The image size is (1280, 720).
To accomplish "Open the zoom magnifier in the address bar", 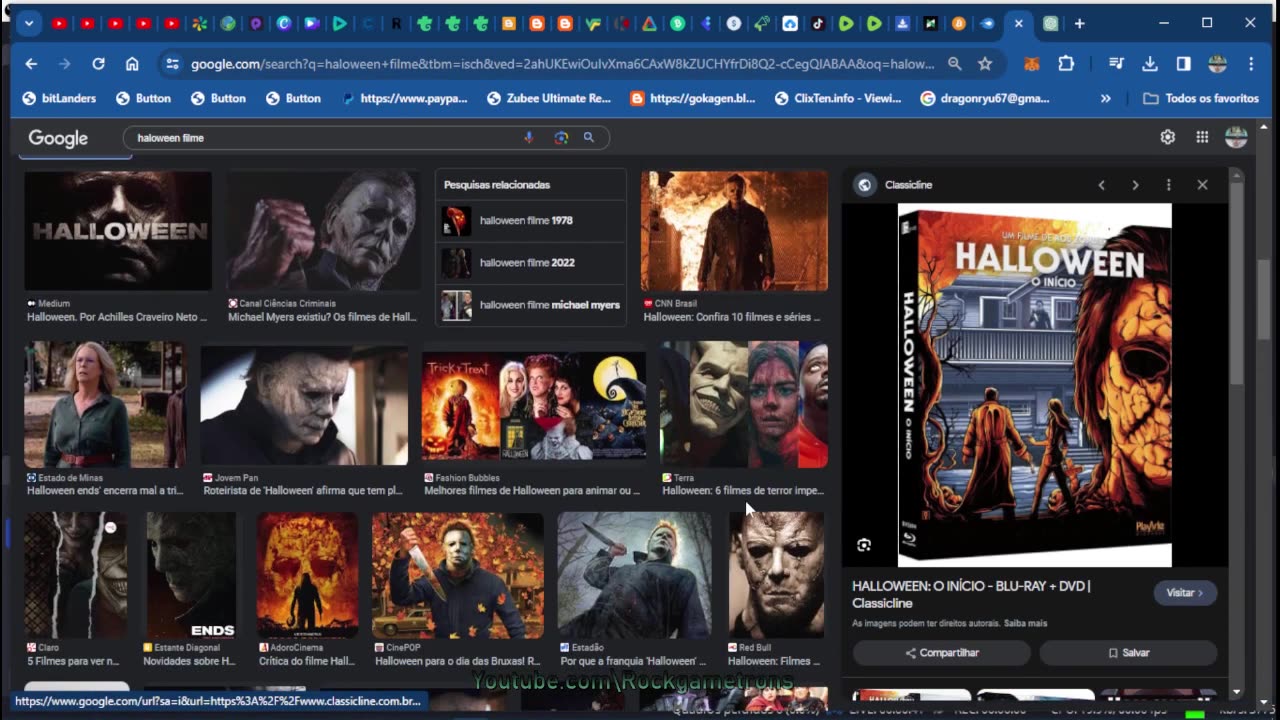I will click(954, 64).
